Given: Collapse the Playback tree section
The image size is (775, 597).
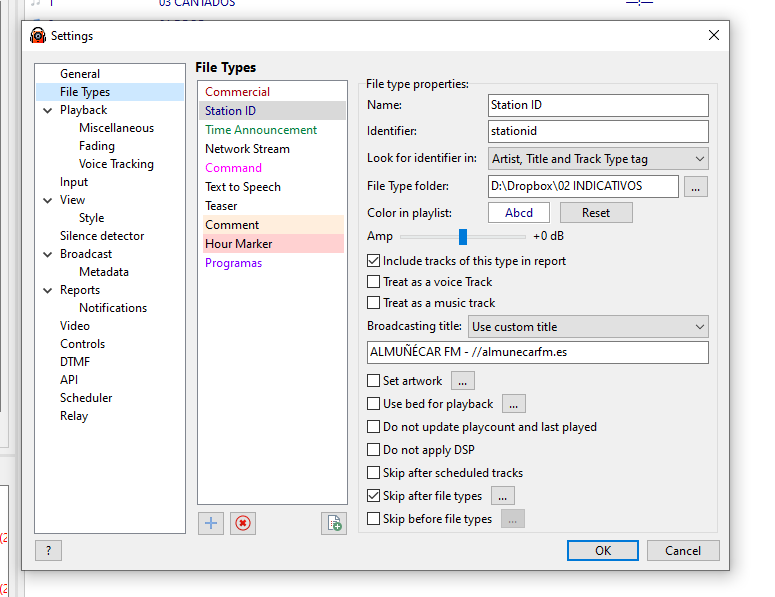Looking at the screenshot, I should pos(47,110).
